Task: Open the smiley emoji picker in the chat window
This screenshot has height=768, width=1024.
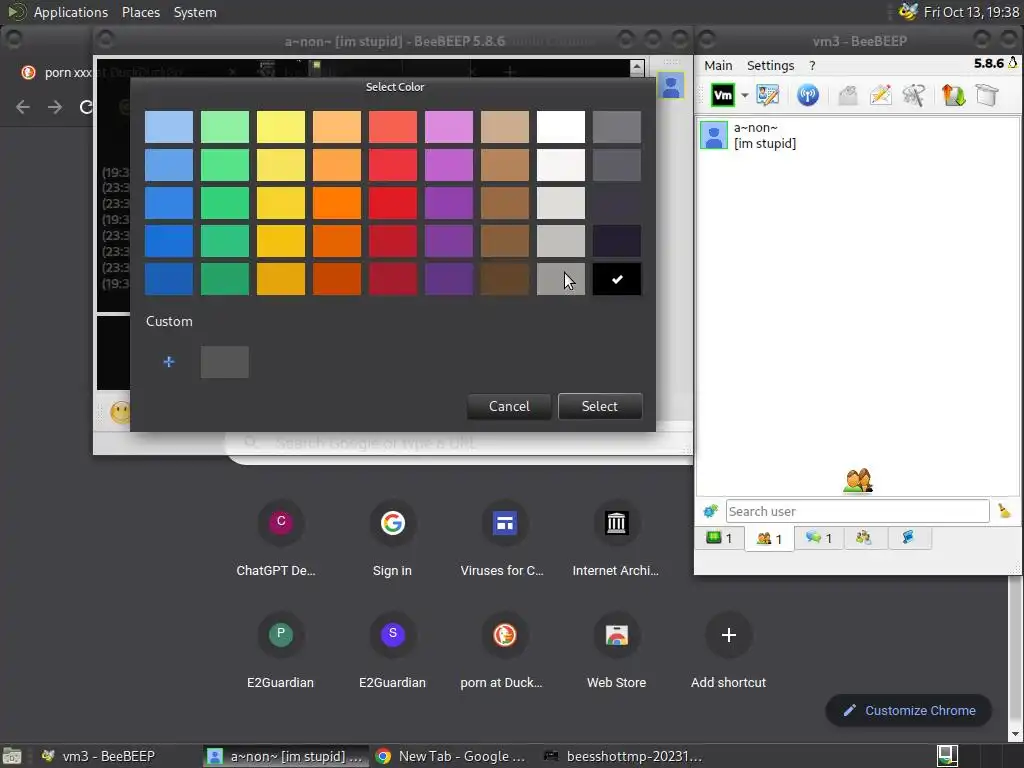Action: click(120, 413)
